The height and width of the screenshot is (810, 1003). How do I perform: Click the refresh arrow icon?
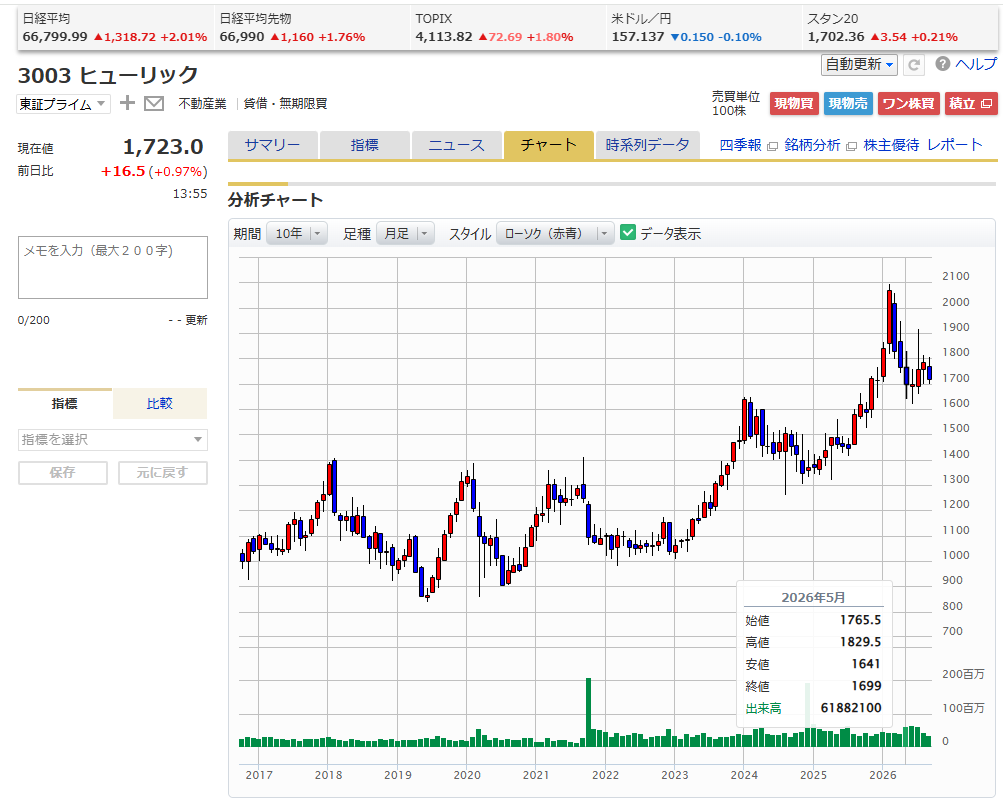tap(914, 65)
